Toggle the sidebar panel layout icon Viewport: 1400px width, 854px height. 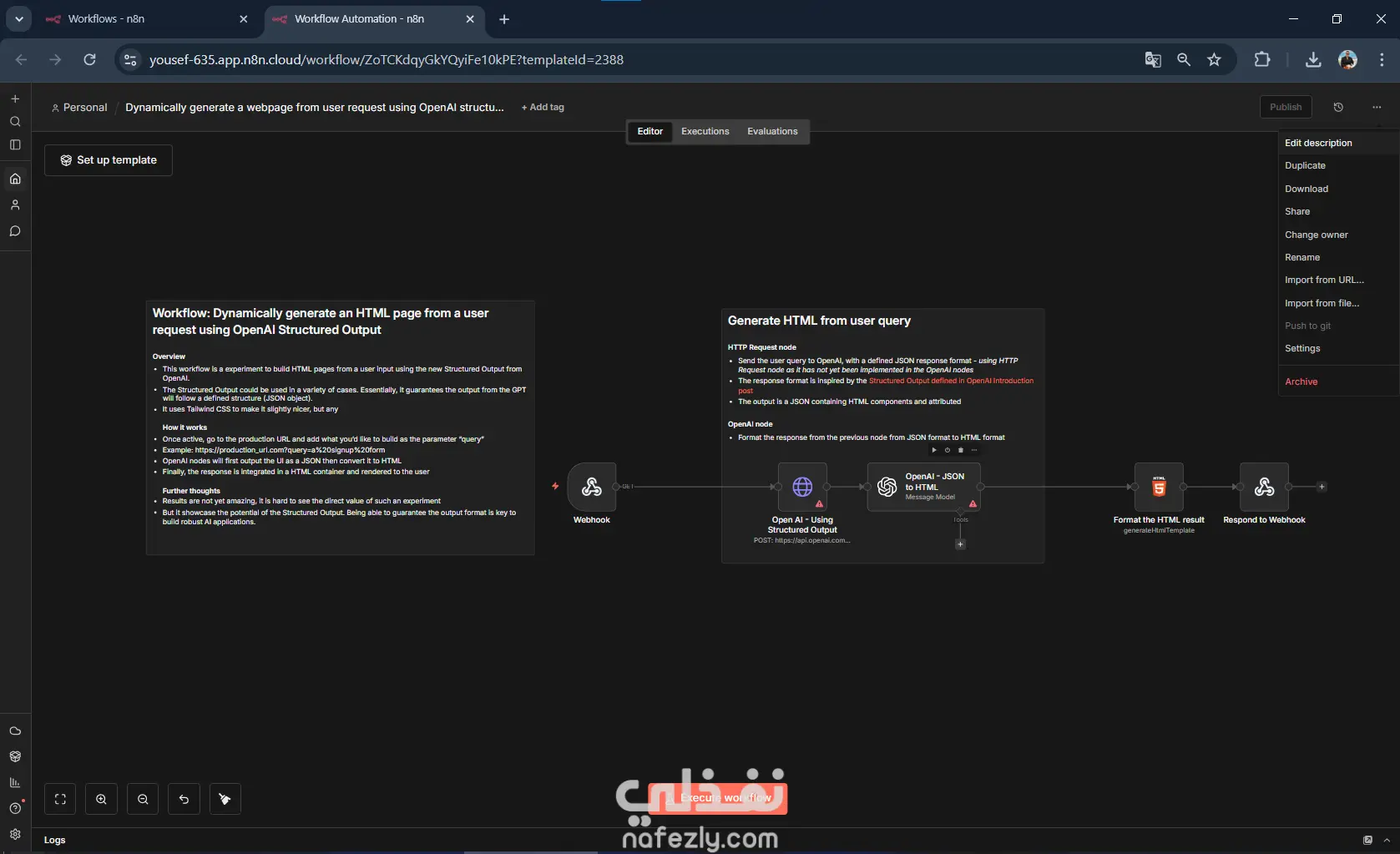(15, 145)
